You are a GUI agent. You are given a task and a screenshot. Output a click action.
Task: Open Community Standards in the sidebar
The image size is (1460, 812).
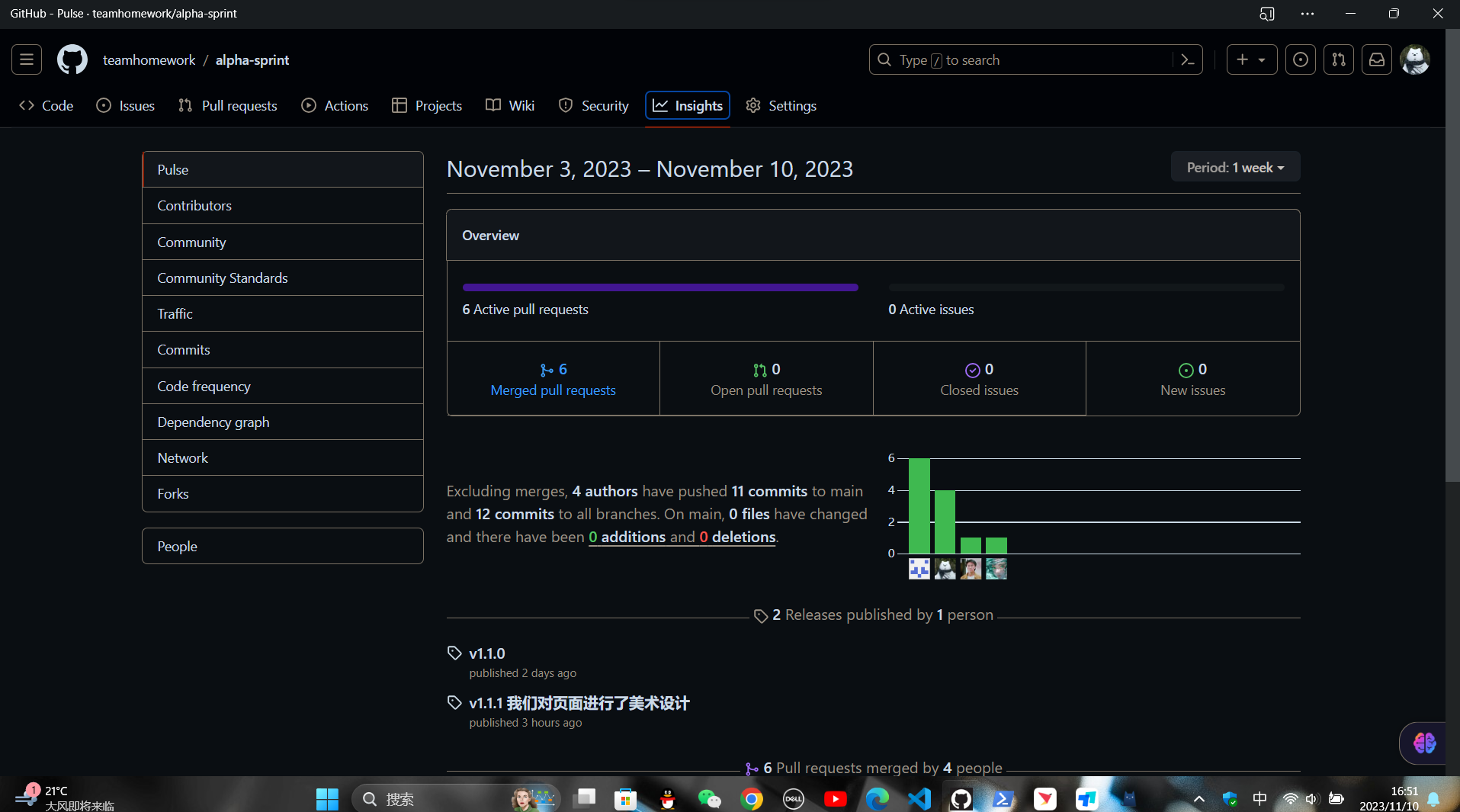283,278
